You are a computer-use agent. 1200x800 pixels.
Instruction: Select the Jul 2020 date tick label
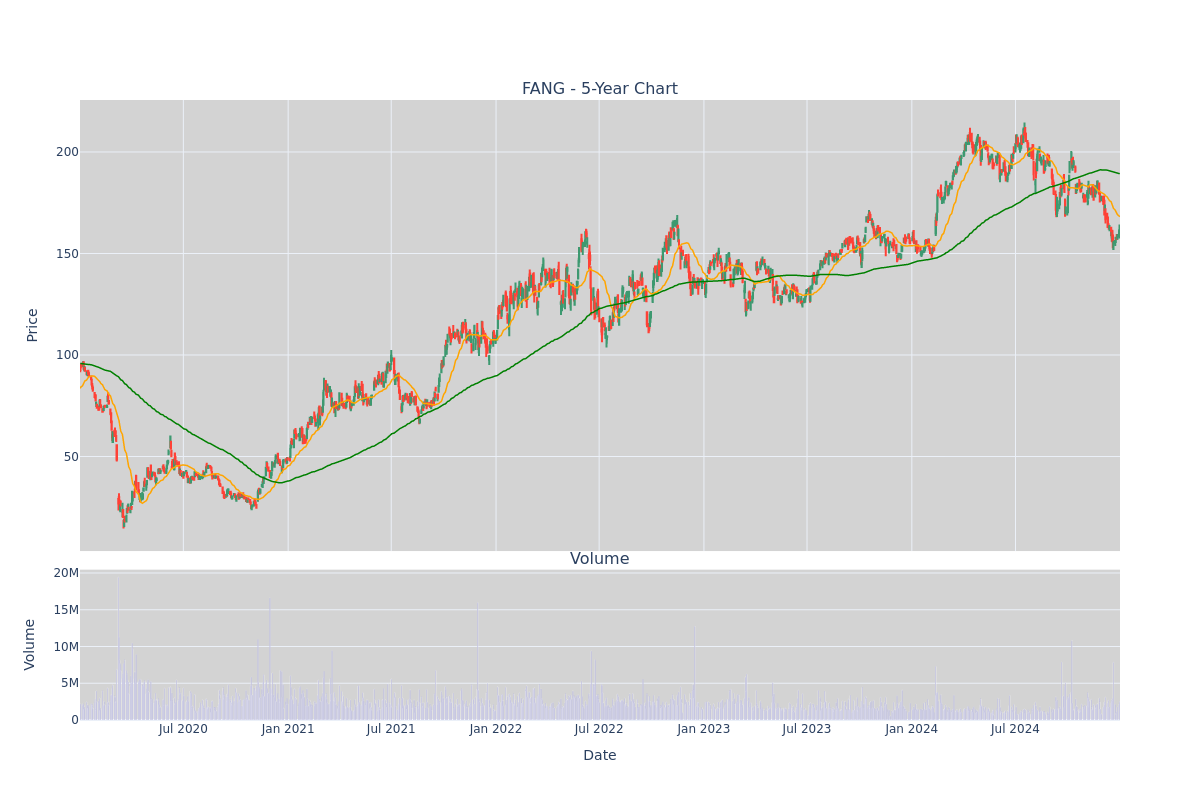pos(183,729)
